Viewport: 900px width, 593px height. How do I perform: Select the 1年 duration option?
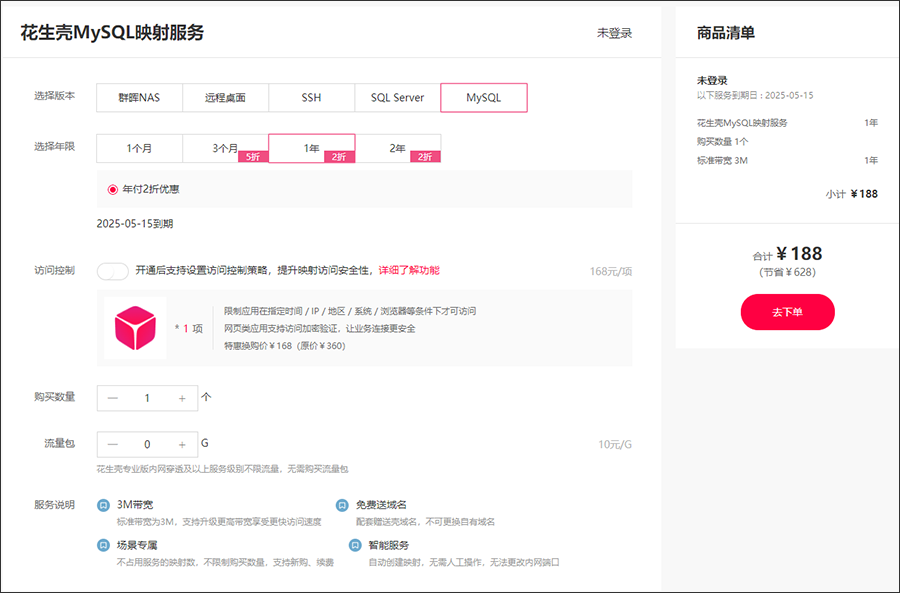[312, 148]
